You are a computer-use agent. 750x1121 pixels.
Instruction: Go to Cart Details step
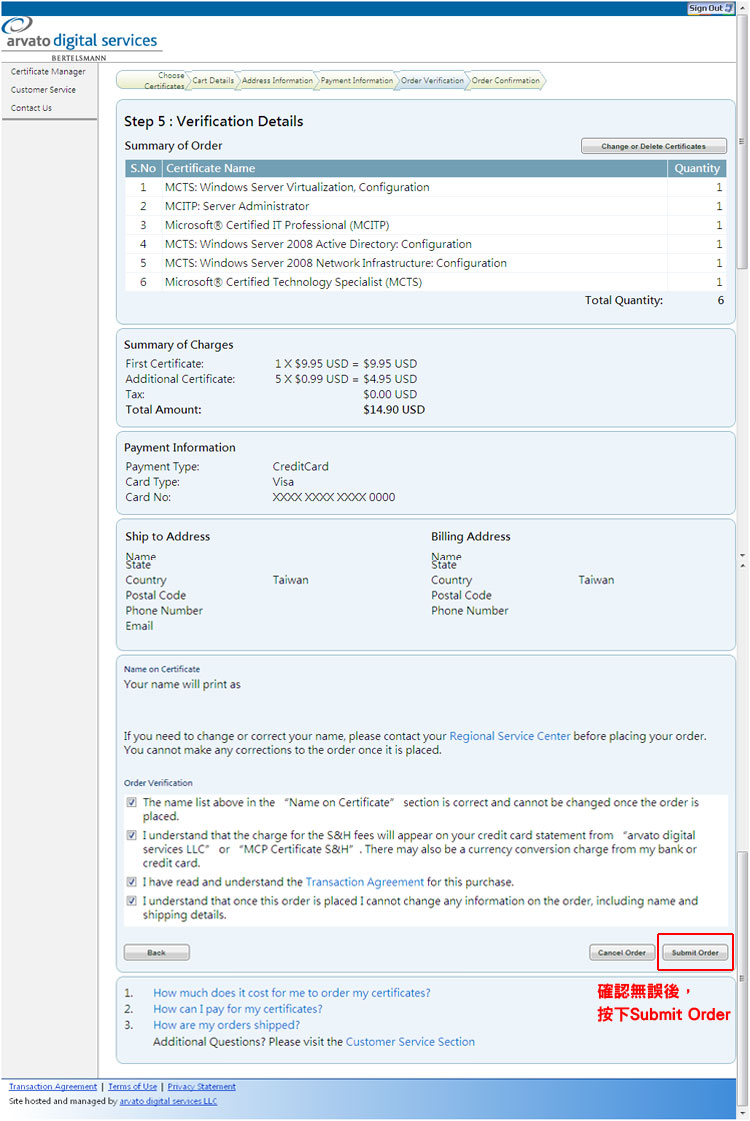click(212, 80)
